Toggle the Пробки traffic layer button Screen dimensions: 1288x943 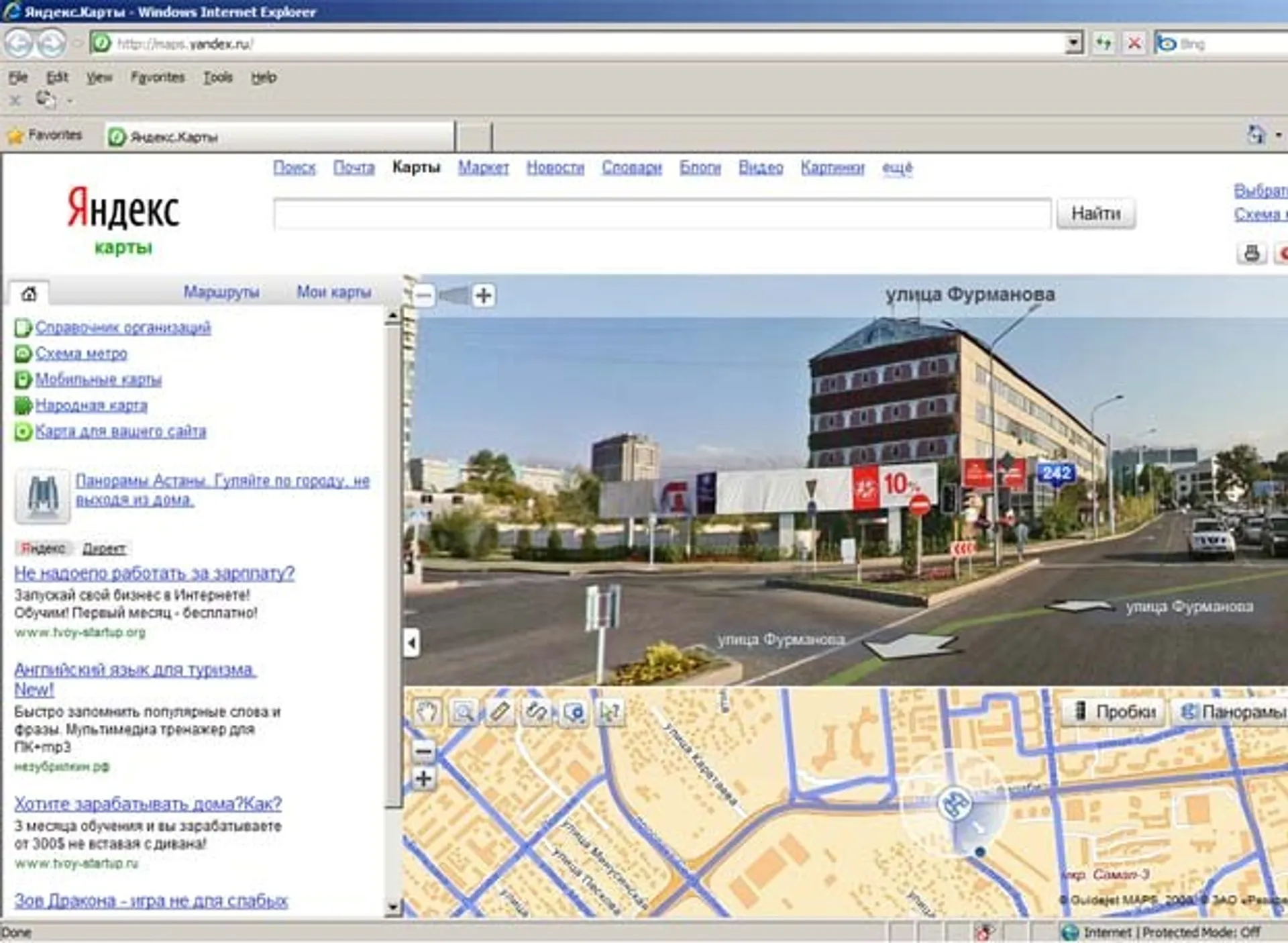point(1116,711)
